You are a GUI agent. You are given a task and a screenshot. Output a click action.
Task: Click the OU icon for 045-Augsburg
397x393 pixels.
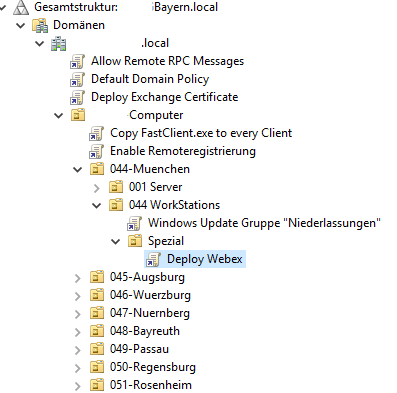97,277
